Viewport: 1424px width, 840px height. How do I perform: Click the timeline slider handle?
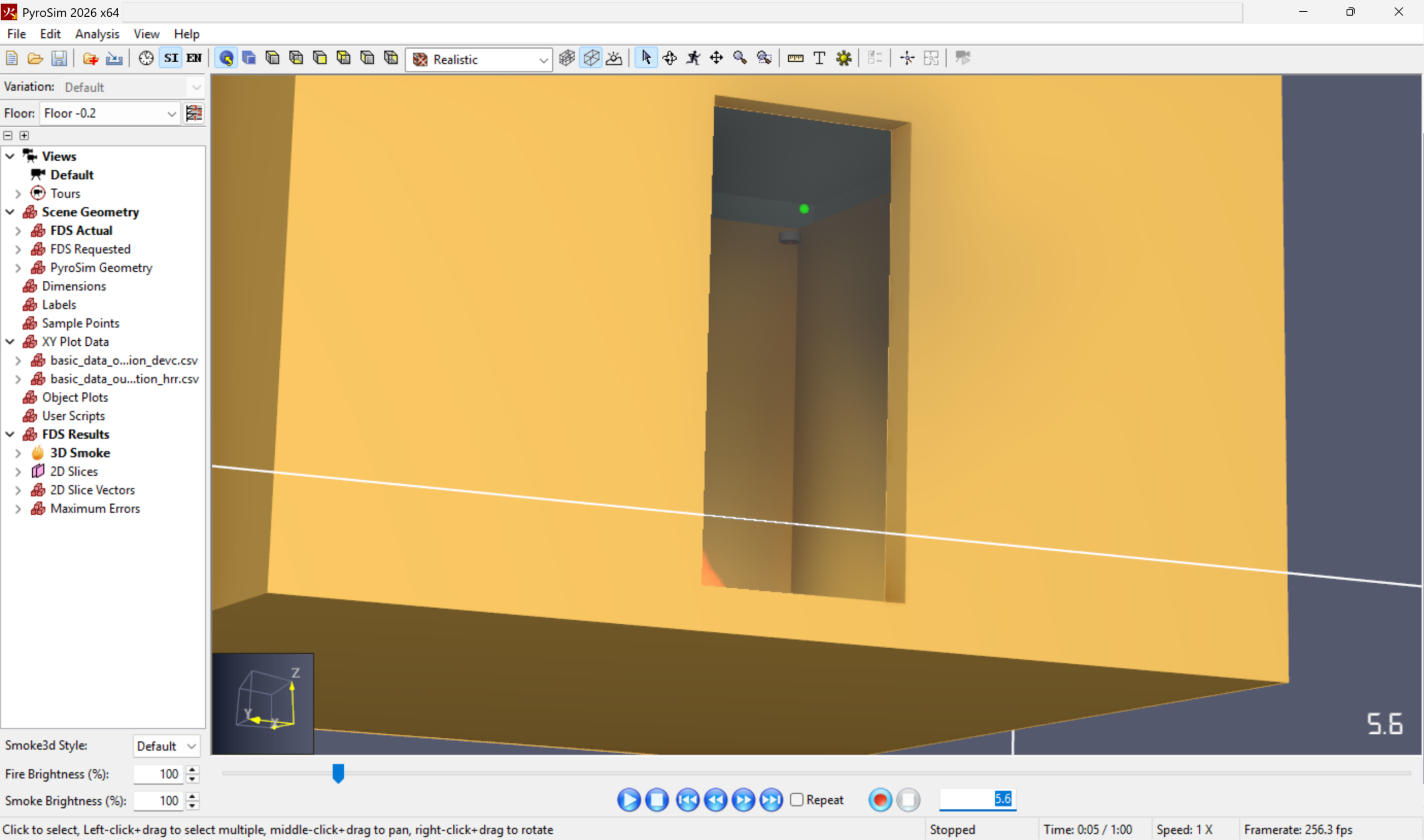(x=338, y=773)
